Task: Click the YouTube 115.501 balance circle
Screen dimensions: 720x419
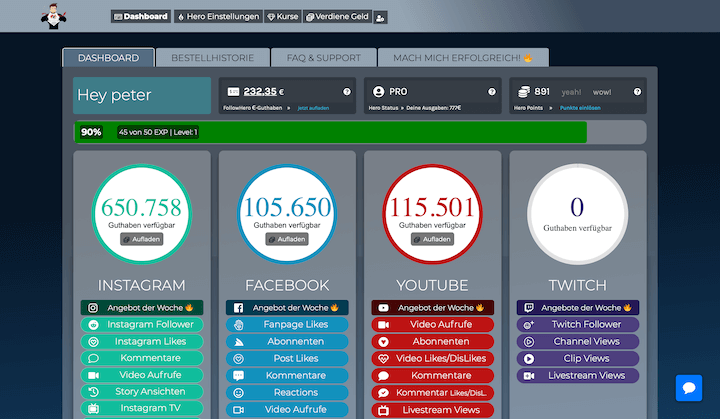Action: [433, 214]
